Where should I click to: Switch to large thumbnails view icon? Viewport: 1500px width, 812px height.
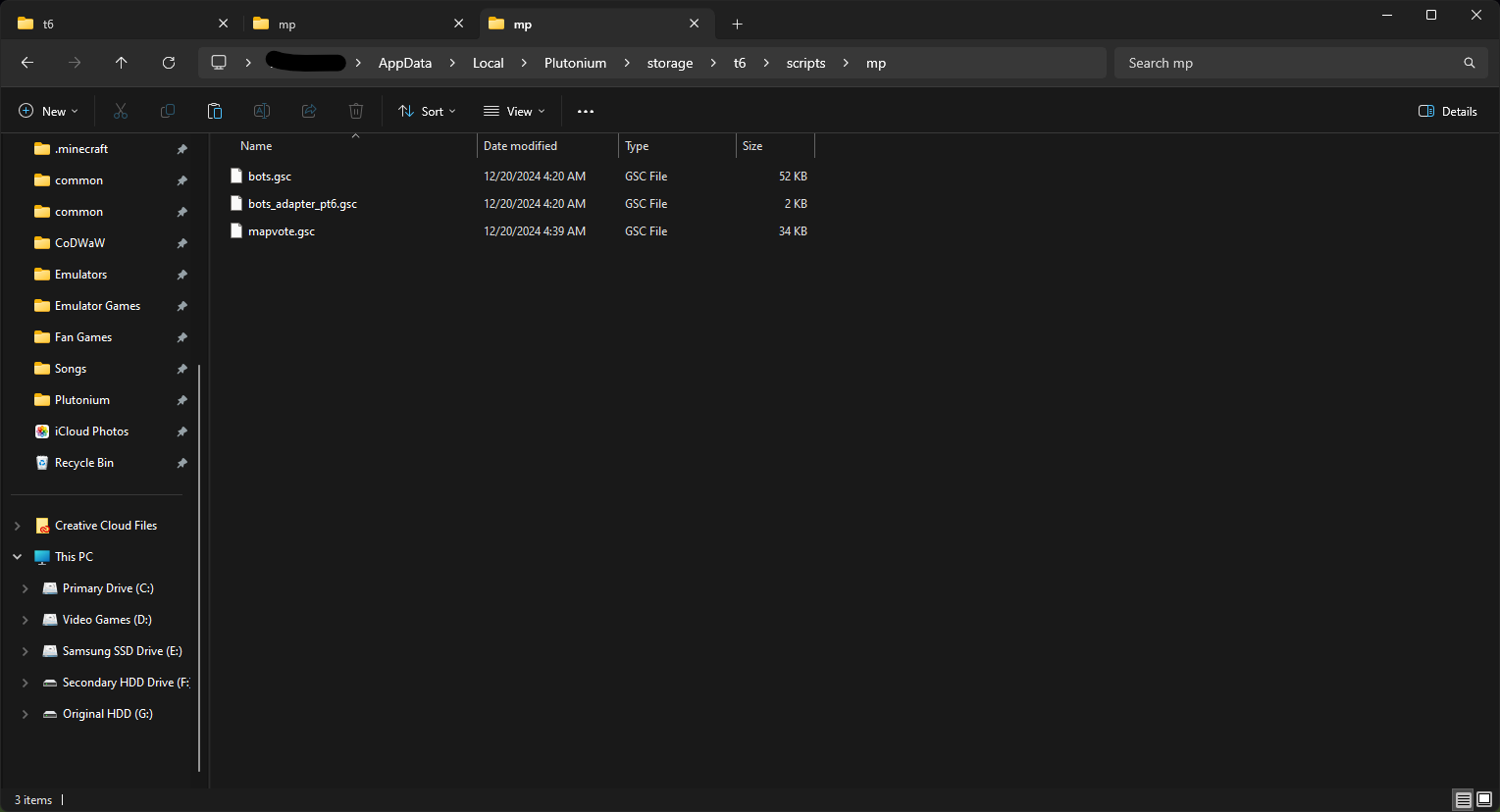coord(1484,800)
